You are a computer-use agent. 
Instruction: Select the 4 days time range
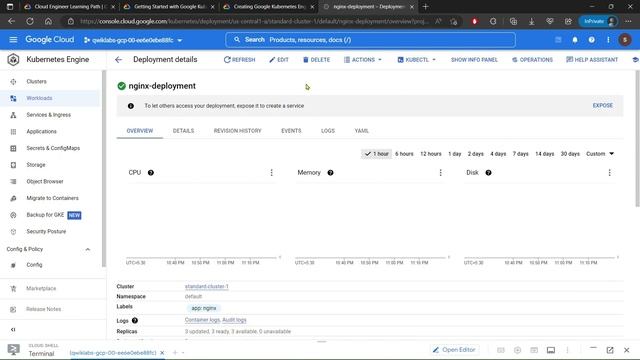point(498,154)
